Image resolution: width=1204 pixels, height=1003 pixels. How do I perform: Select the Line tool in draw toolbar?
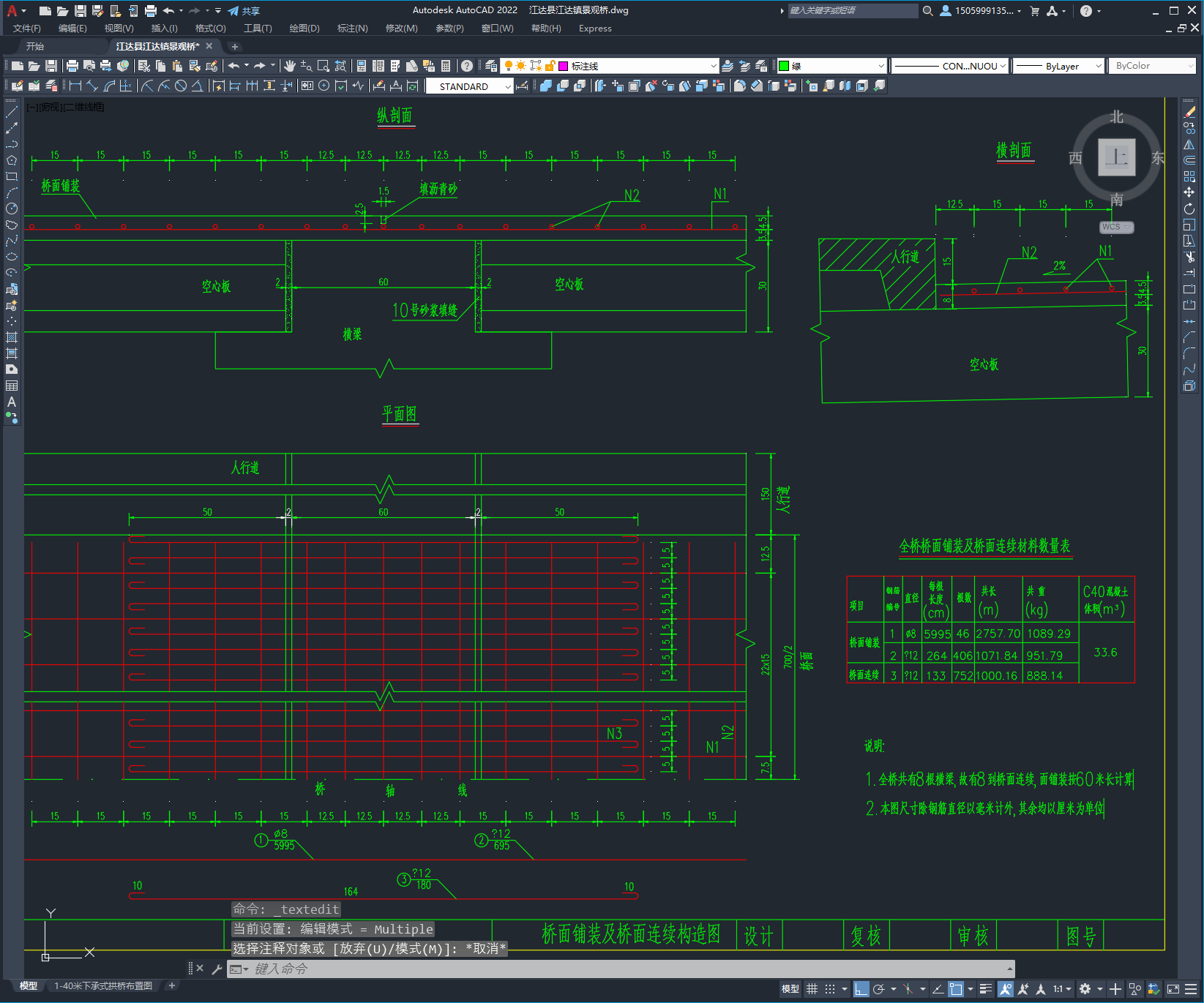[x=12, y=112]
